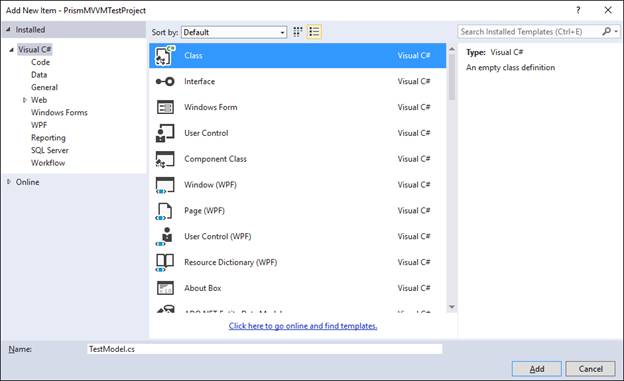624x381 pixels.
Task: Select the Reporting category
Action: (x=48, y=138)
